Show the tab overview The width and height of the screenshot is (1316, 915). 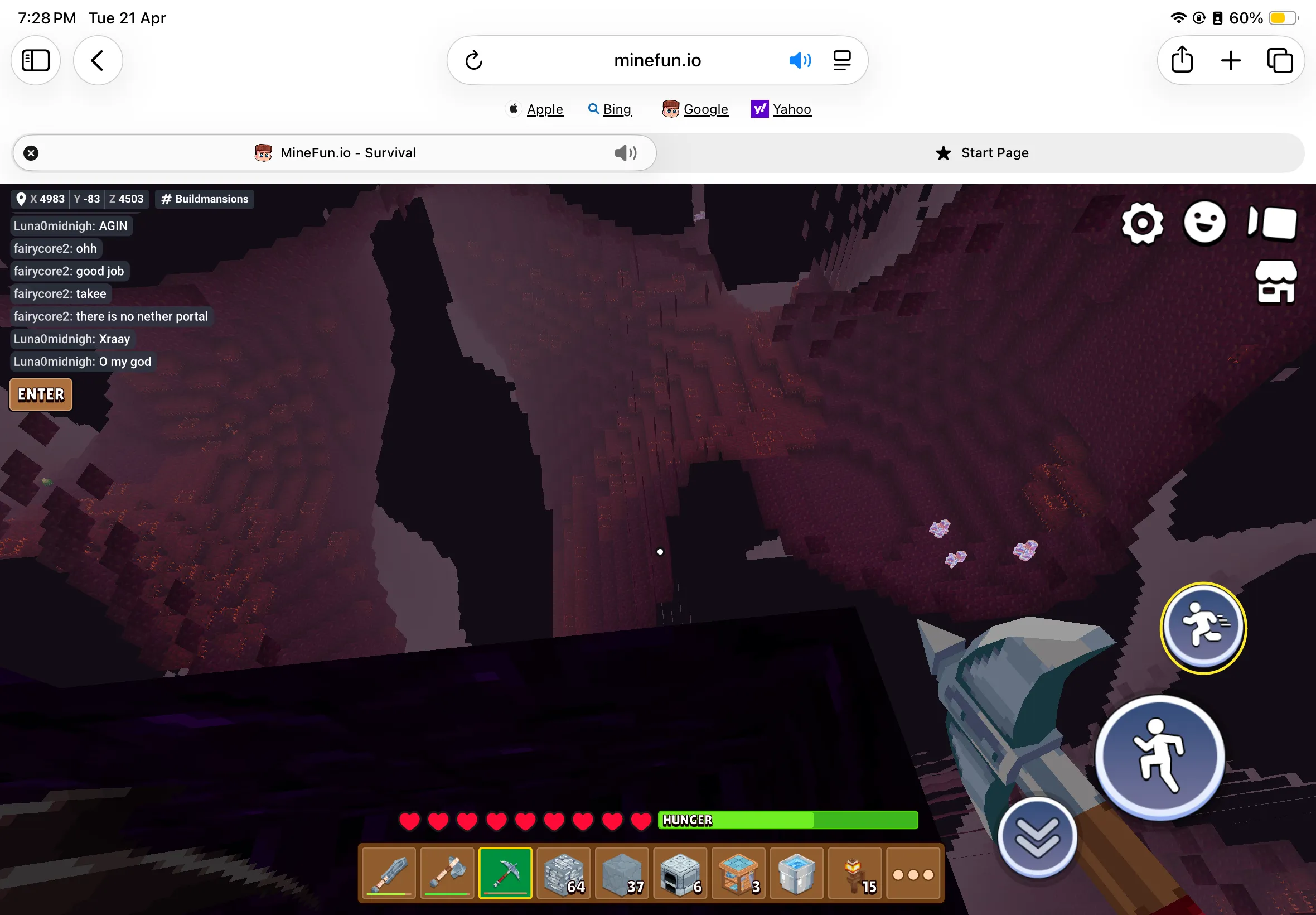click(1279, 60)
